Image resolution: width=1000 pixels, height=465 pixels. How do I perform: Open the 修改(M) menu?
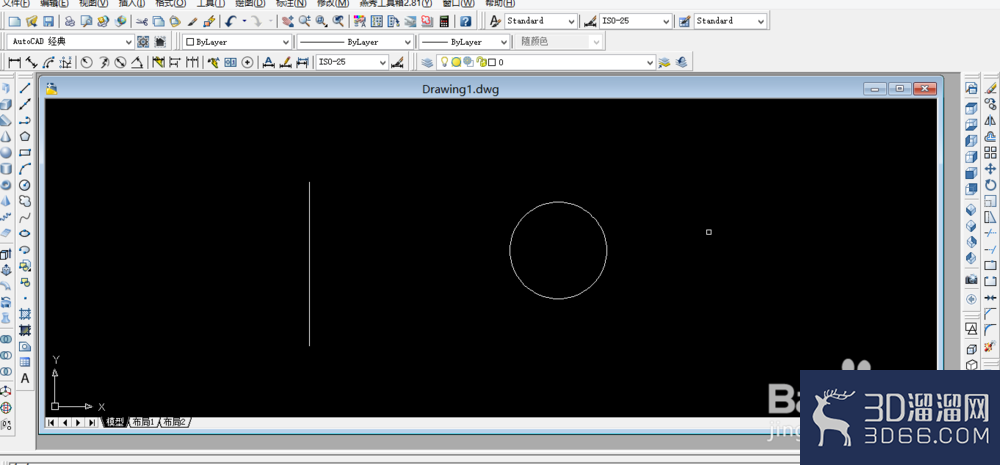pyautogui.click(x=333, y=3)
